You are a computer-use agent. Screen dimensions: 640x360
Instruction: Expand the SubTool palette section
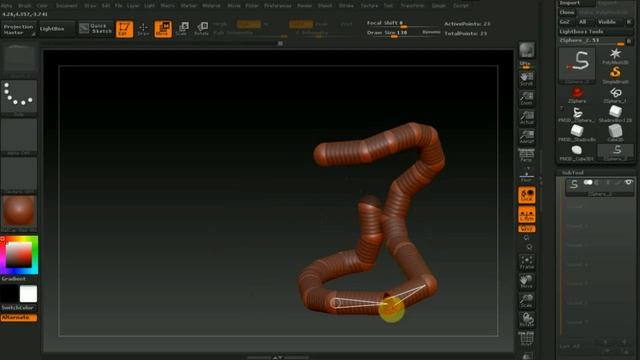point(573,173)
